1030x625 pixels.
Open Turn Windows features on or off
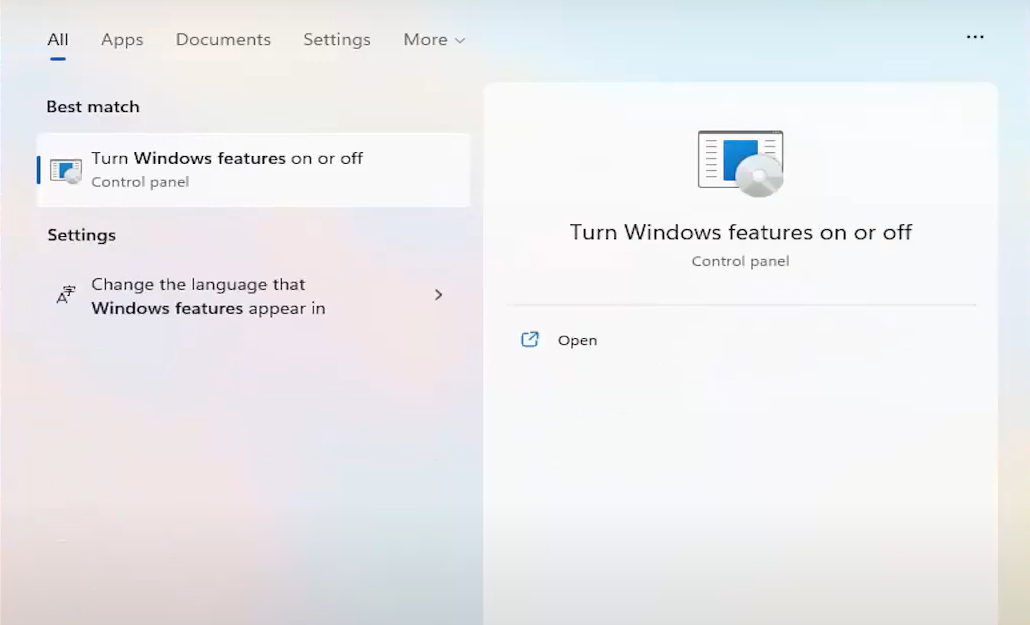577,340
